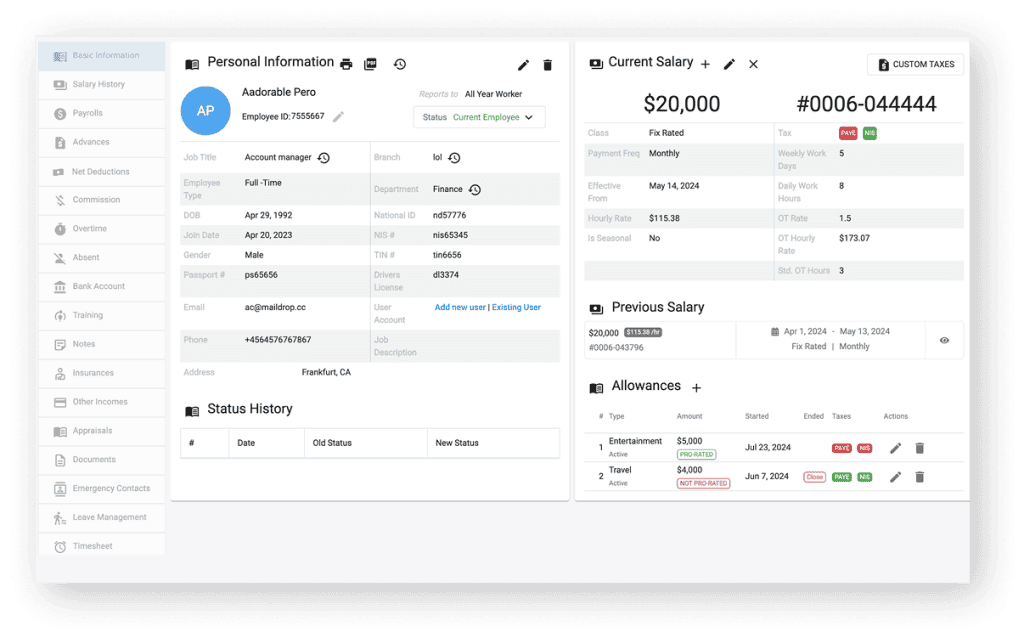Open Appraisals in sidebar

101,430
